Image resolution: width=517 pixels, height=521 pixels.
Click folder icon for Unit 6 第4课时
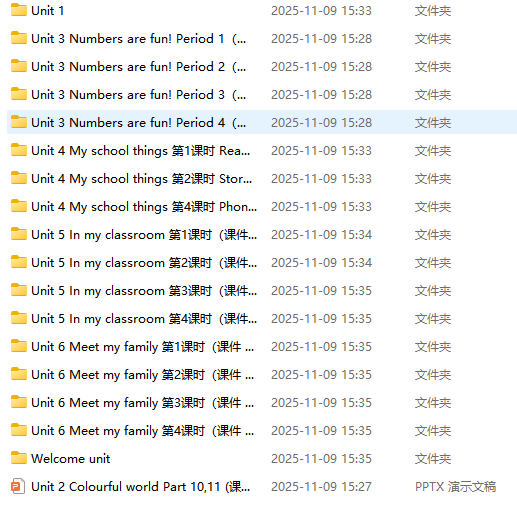pos(19,430)
